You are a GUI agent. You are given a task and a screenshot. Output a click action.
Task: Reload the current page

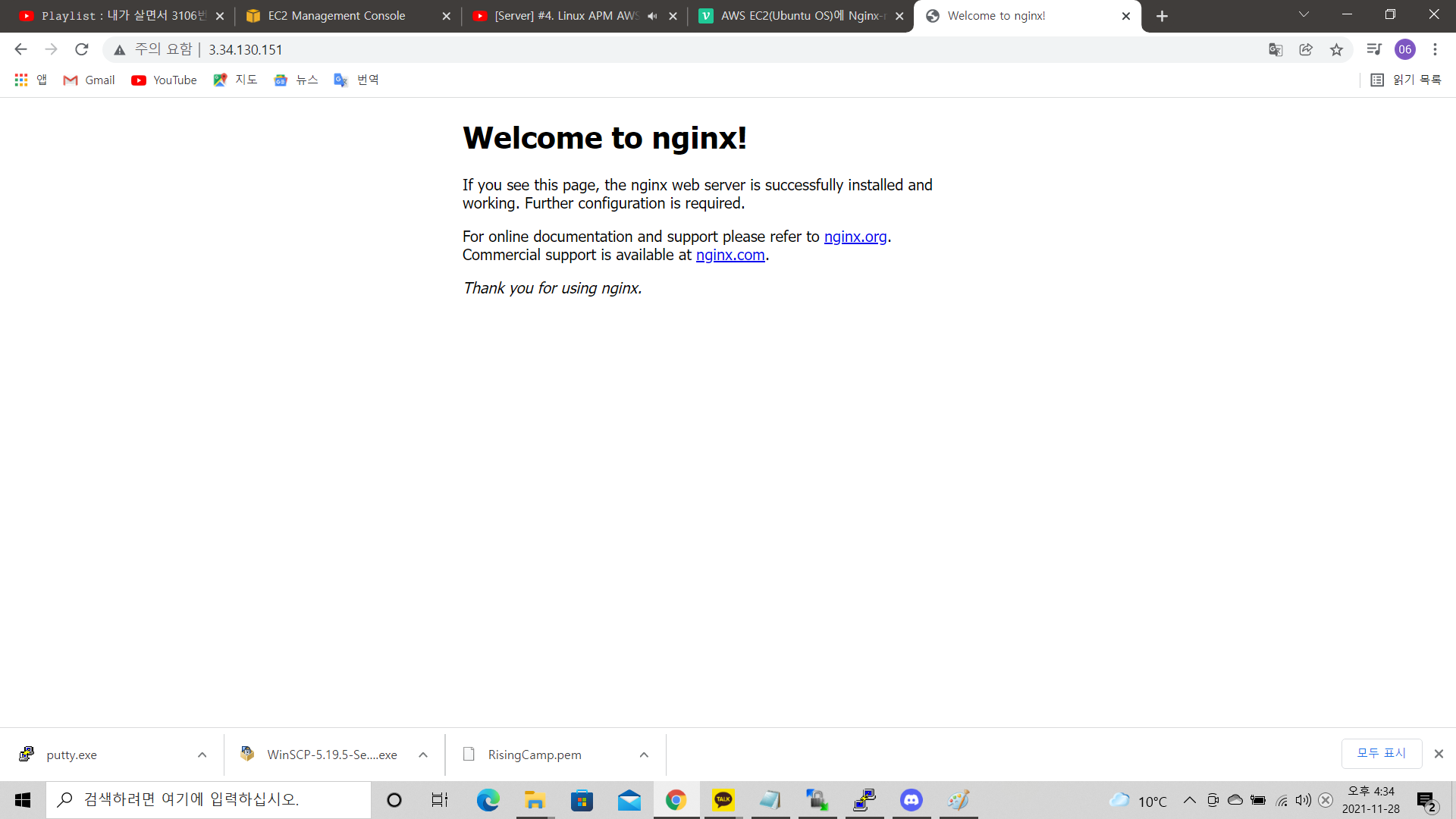pyautogui.click(x=82, y=50)
